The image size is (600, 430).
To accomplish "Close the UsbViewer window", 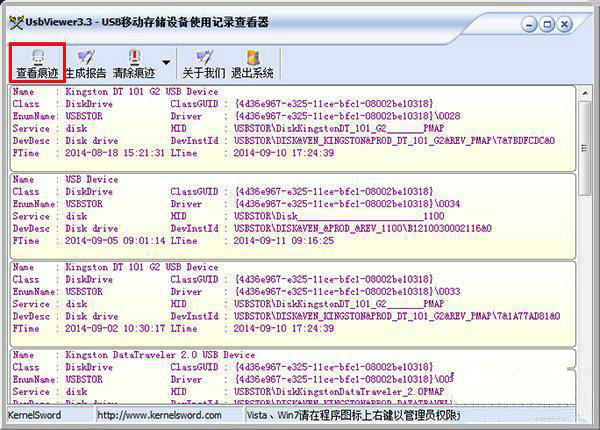I will click(565, 25).
